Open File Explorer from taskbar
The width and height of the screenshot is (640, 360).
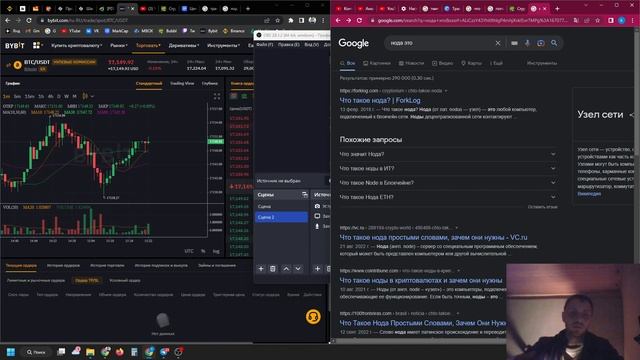click(x=90, y=352)
